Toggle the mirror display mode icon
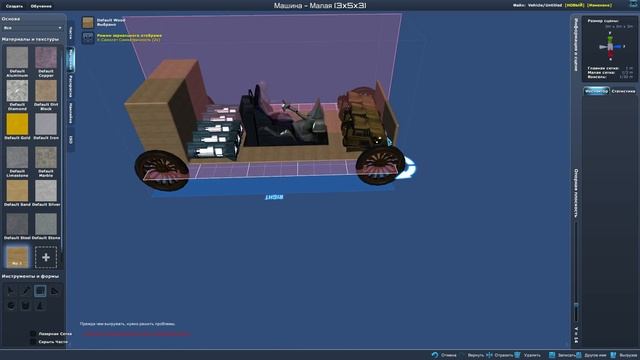The image size is (640, 360). (88, 38)
